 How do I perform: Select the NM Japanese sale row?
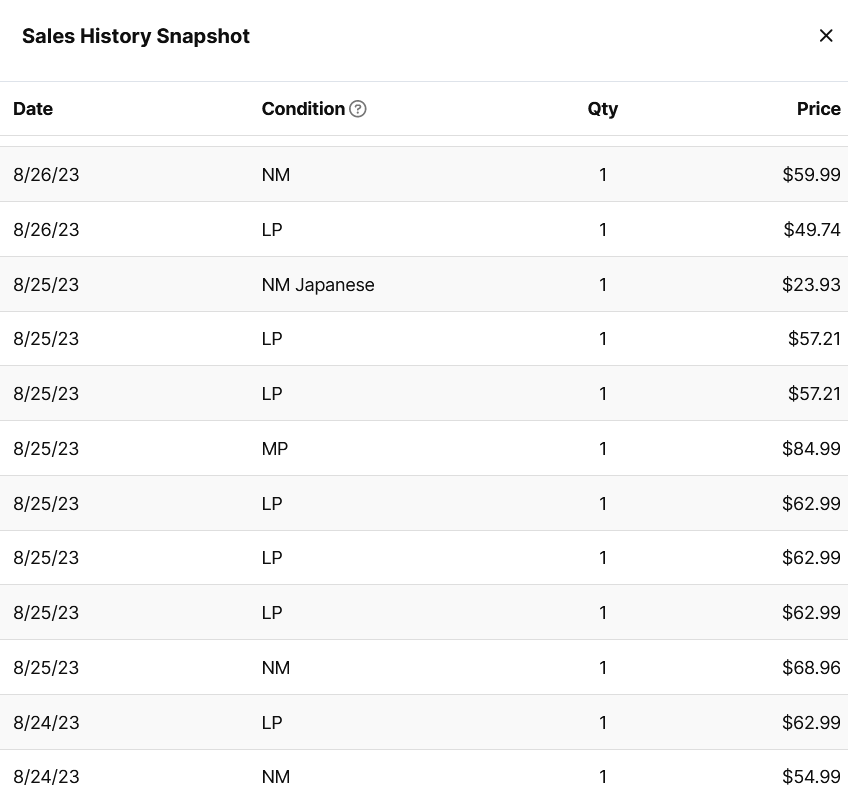(x=424, y=284)
